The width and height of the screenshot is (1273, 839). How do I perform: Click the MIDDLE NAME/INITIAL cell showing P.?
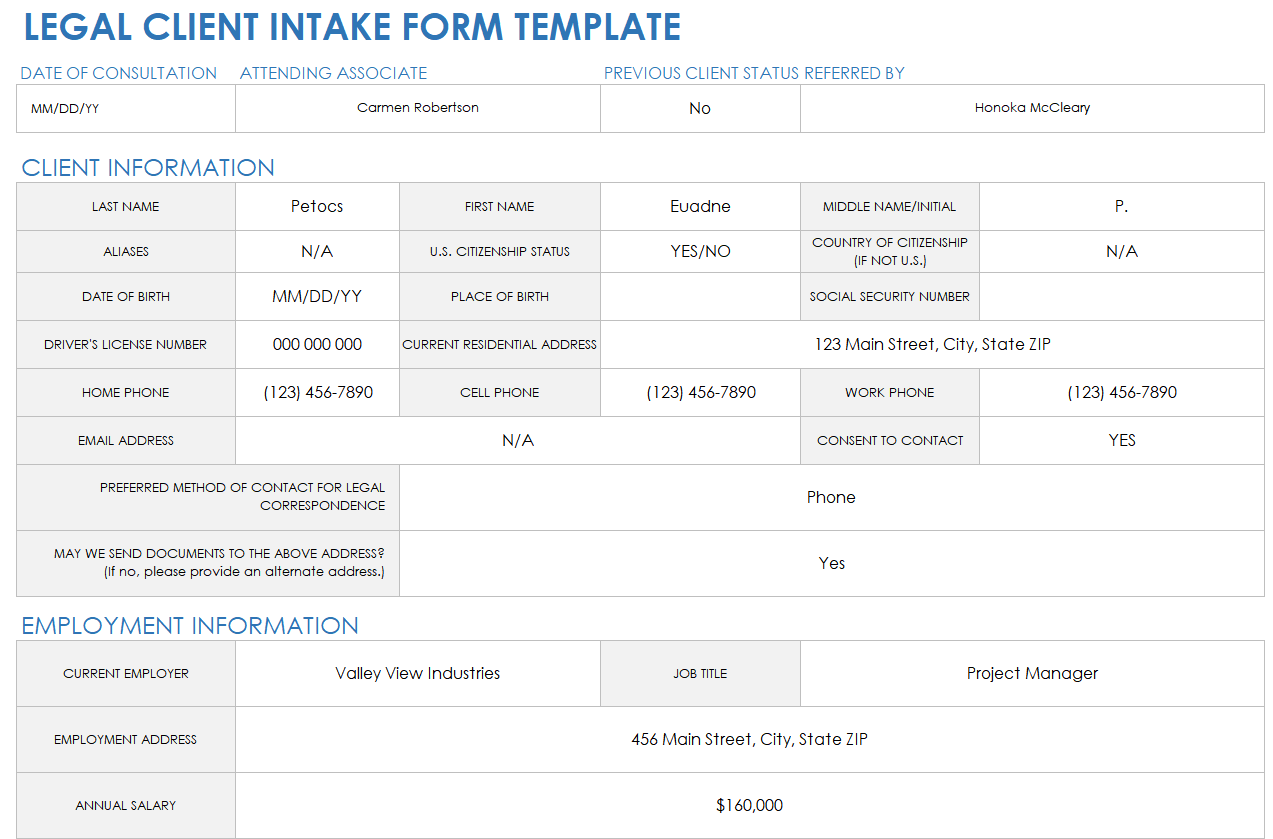pos(1121,206)
